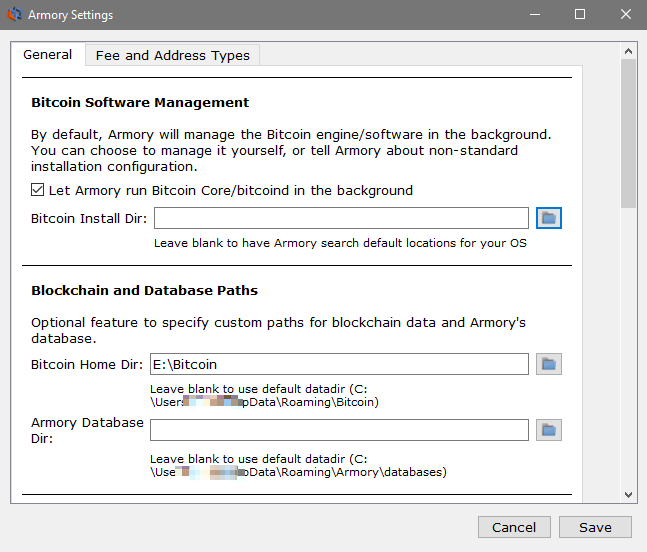The width and height of the screenshot is (647, 552).
Task: Minimize the Armory Settings window
Action: tap(535, 14)
